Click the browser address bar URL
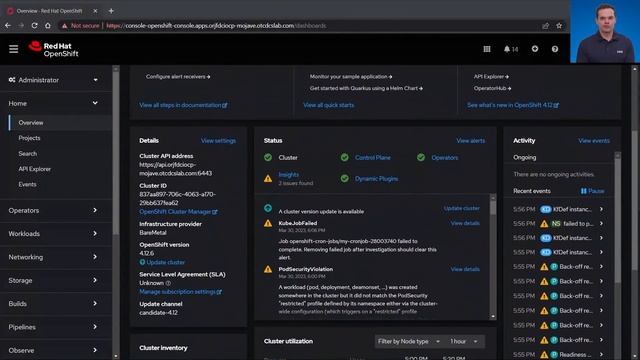 coord(216,26)
